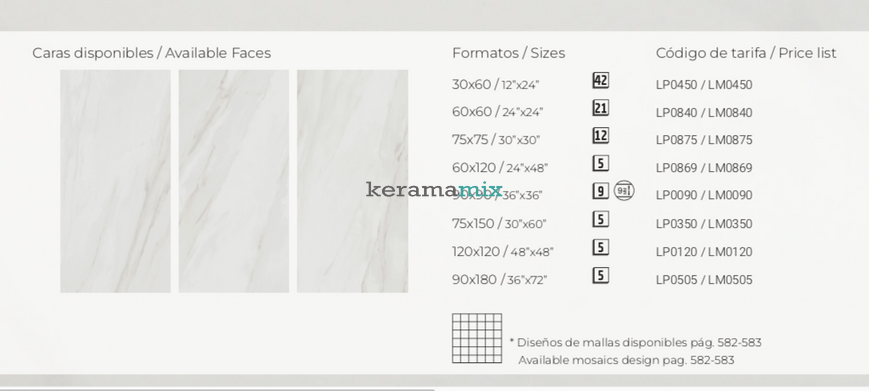Click the size text 120x120 / 48"x48"
Image resolution: width=869 pixels, height=391 pixels.
tap(503, 251)
